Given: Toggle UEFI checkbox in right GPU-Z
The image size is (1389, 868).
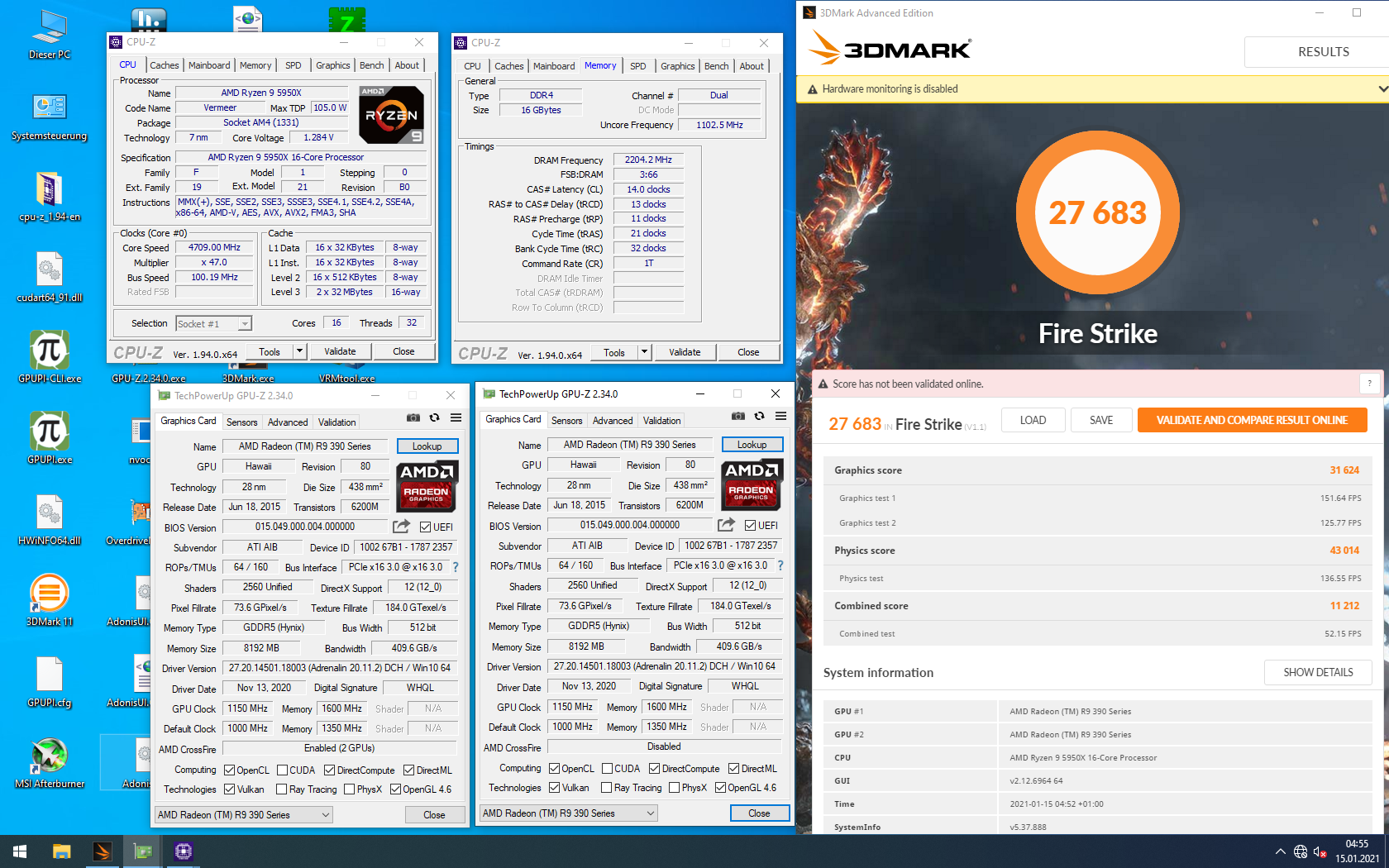Looking at the screenshot, I should (750, 526).
